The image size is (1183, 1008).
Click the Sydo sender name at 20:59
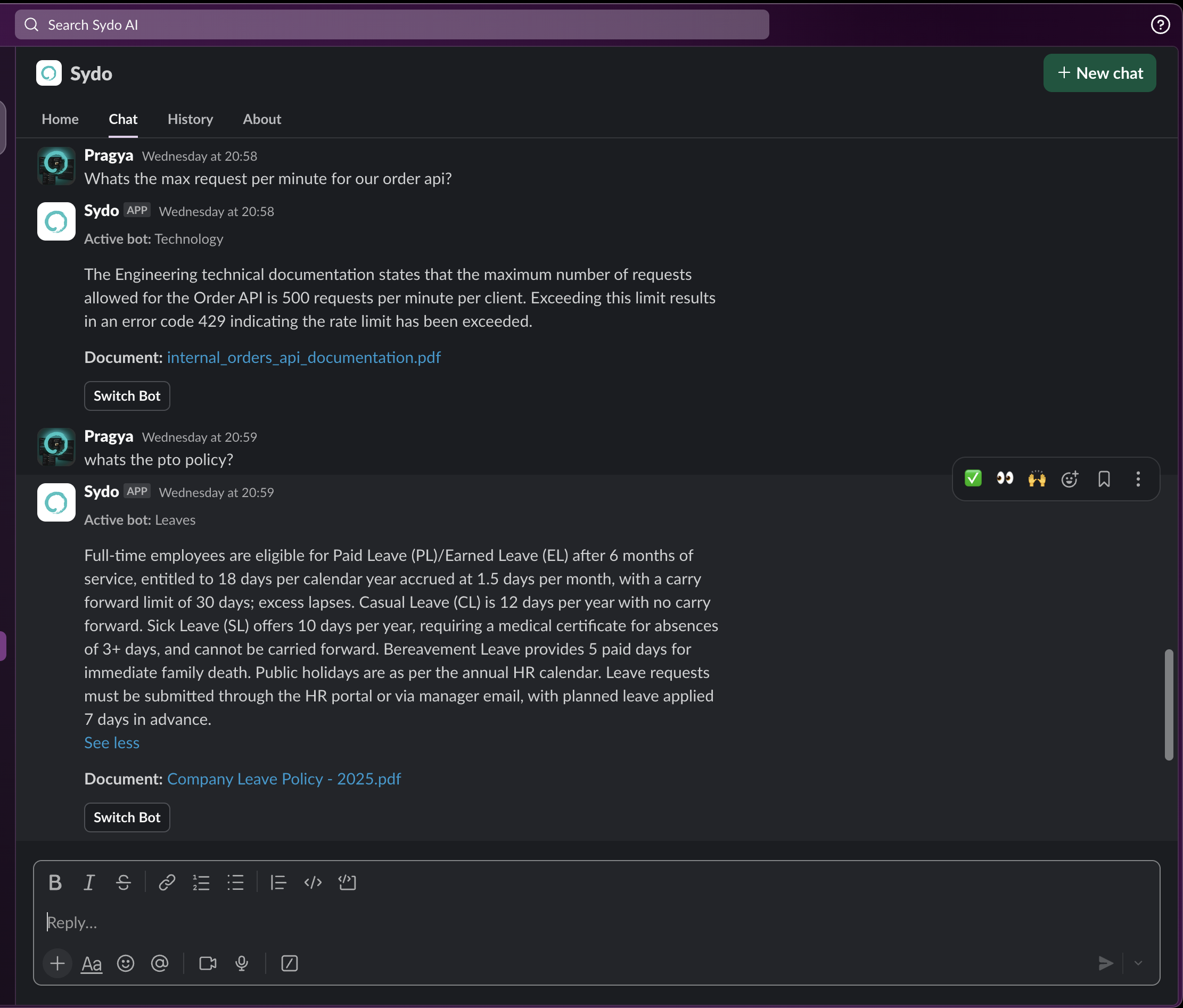point(102,491)
